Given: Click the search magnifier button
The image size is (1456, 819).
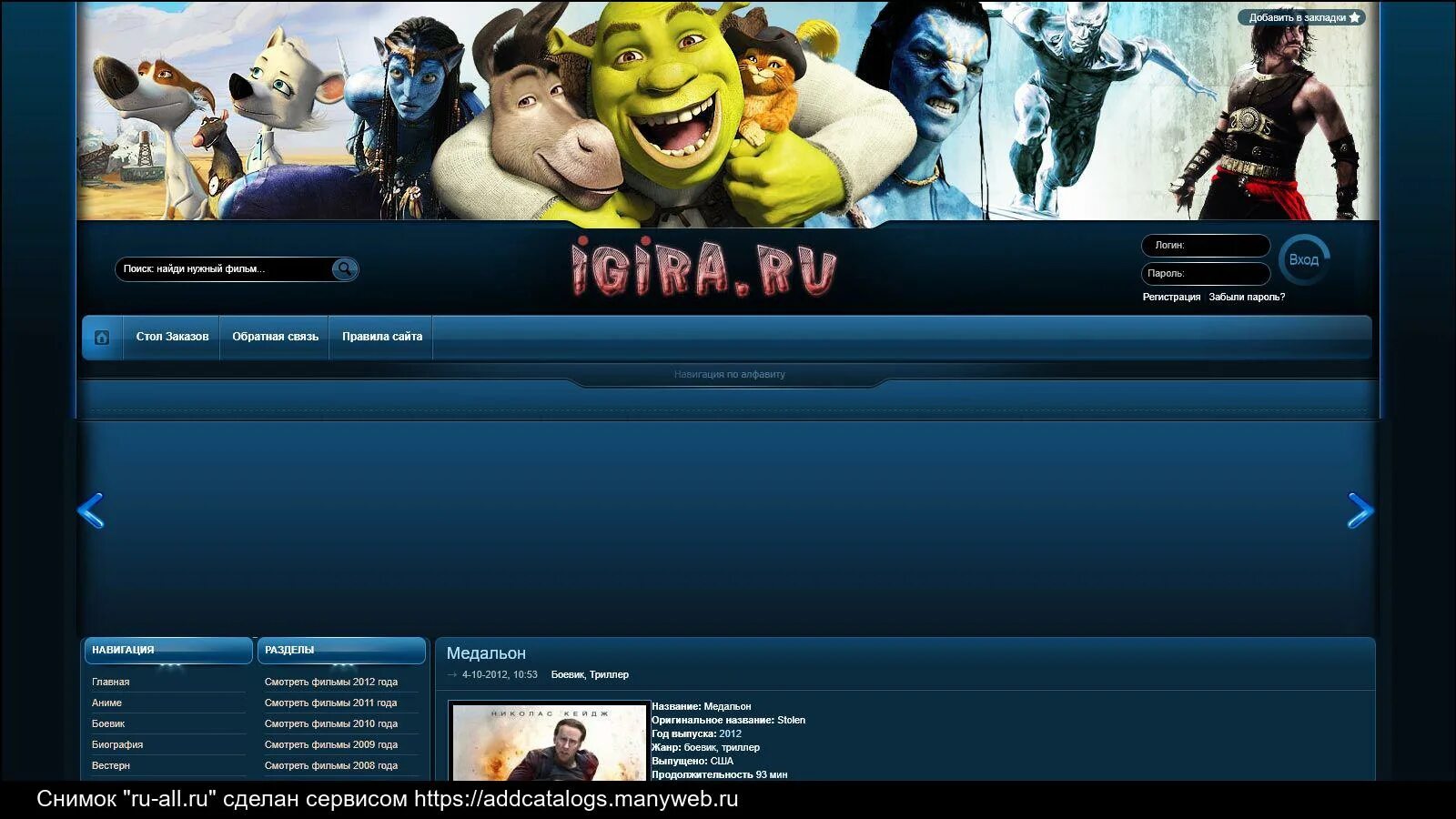Looking at the screenshot, I should [x=344, y=268].
